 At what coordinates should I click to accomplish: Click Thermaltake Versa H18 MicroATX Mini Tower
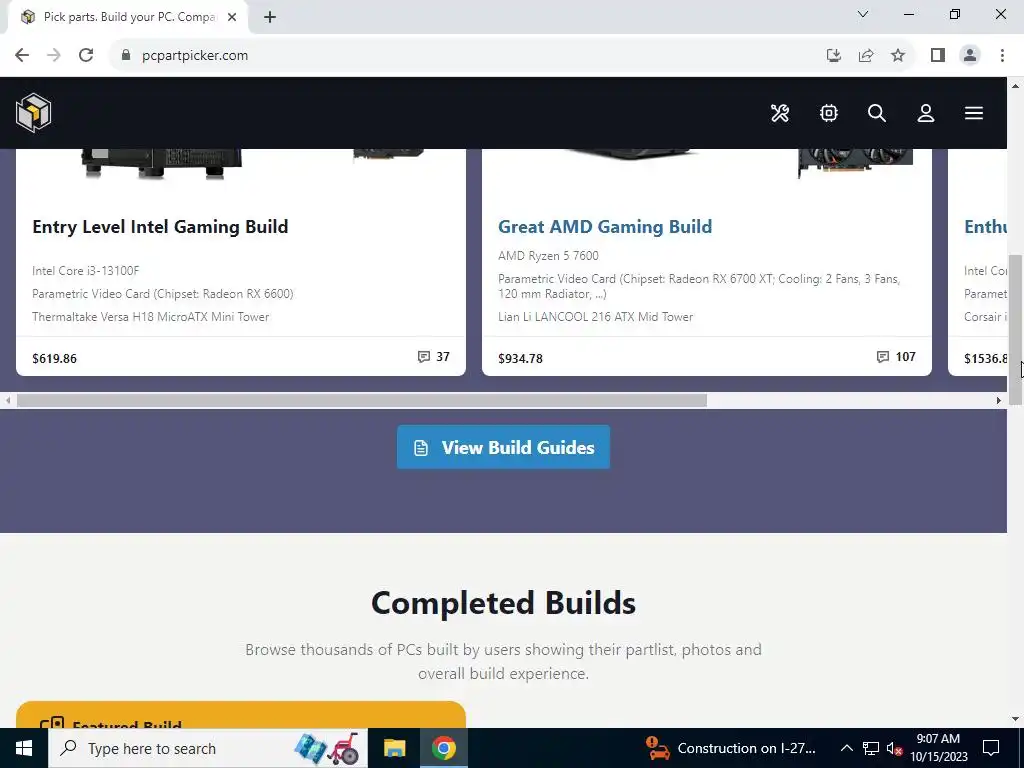pos(150,317)
